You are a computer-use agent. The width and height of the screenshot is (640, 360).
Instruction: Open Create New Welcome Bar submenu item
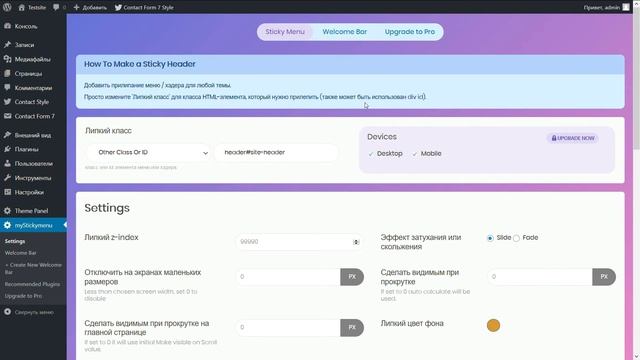(33, 268)
